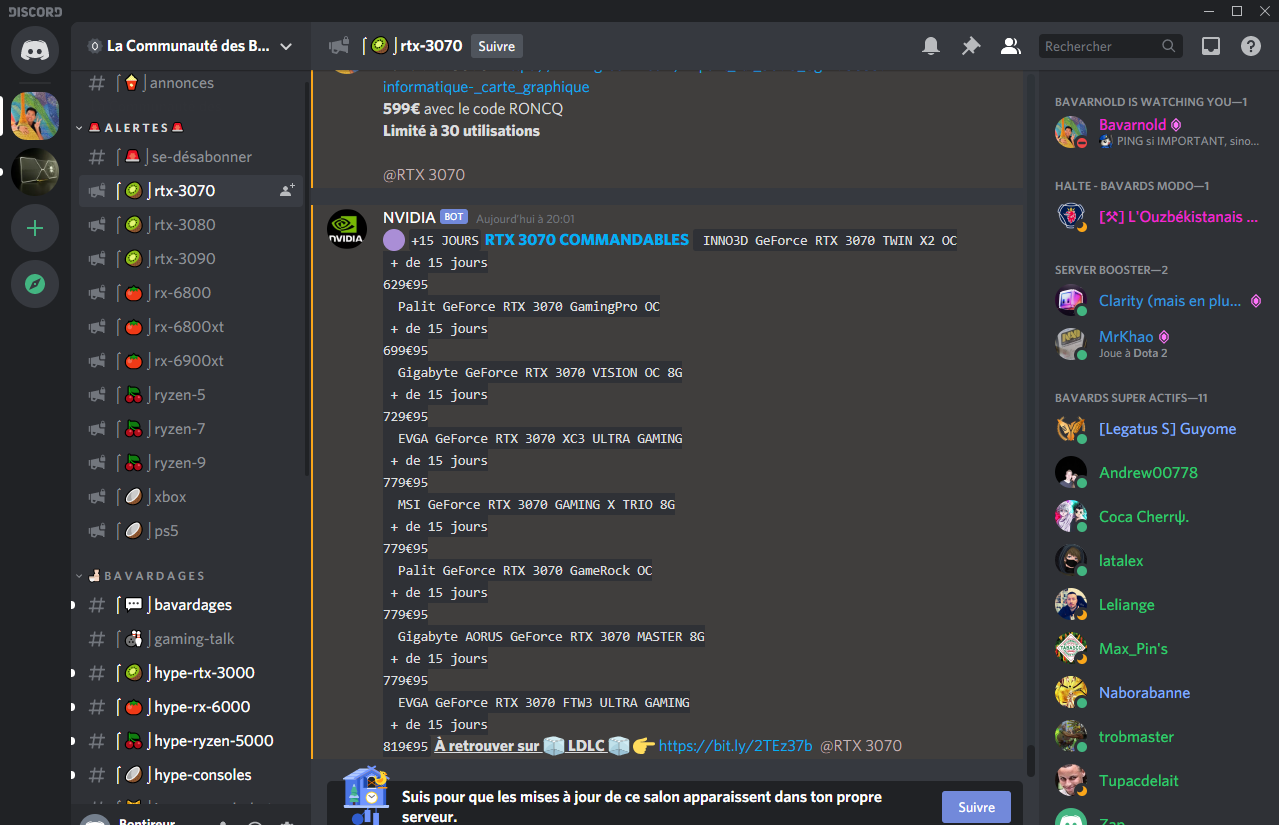Click Suivre button in channel header
This screenshot has height=825, width=1279.
pos(497,46)
